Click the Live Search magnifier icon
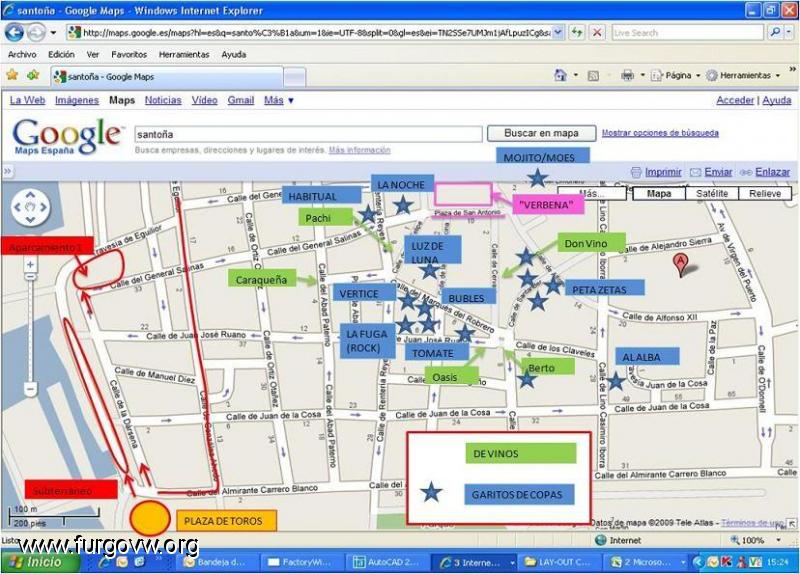This screenshot has width=800, height=574. pos(775,32)
